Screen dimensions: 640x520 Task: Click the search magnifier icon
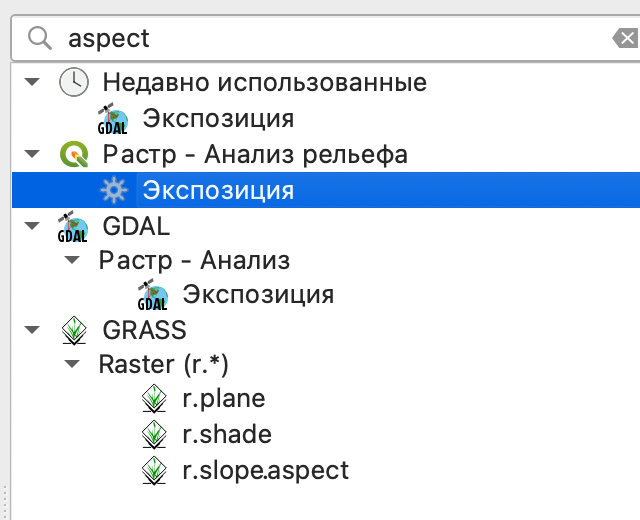point(40,39)
